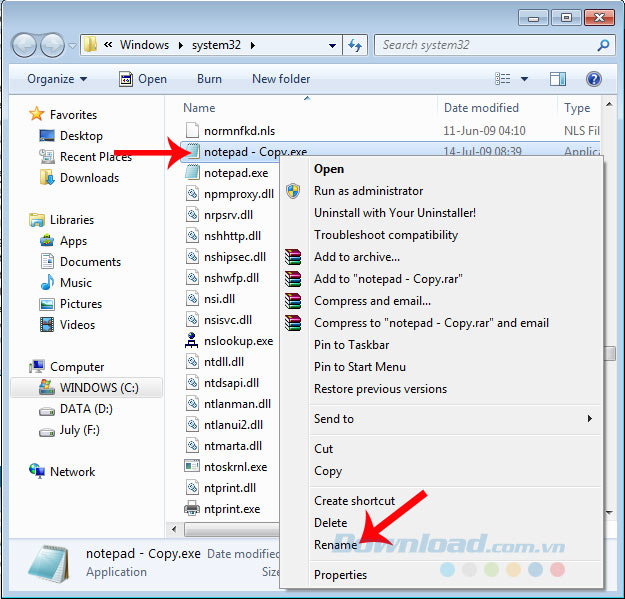
Task: Open the Pictures library
Action: (x=71, y=304)
